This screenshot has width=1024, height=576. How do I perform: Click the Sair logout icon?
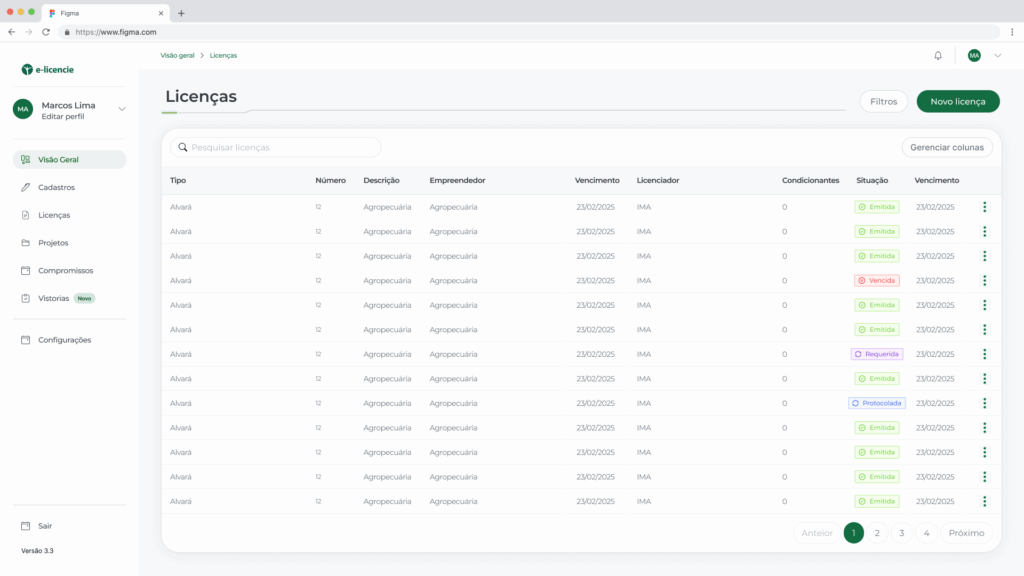(25, 526)
